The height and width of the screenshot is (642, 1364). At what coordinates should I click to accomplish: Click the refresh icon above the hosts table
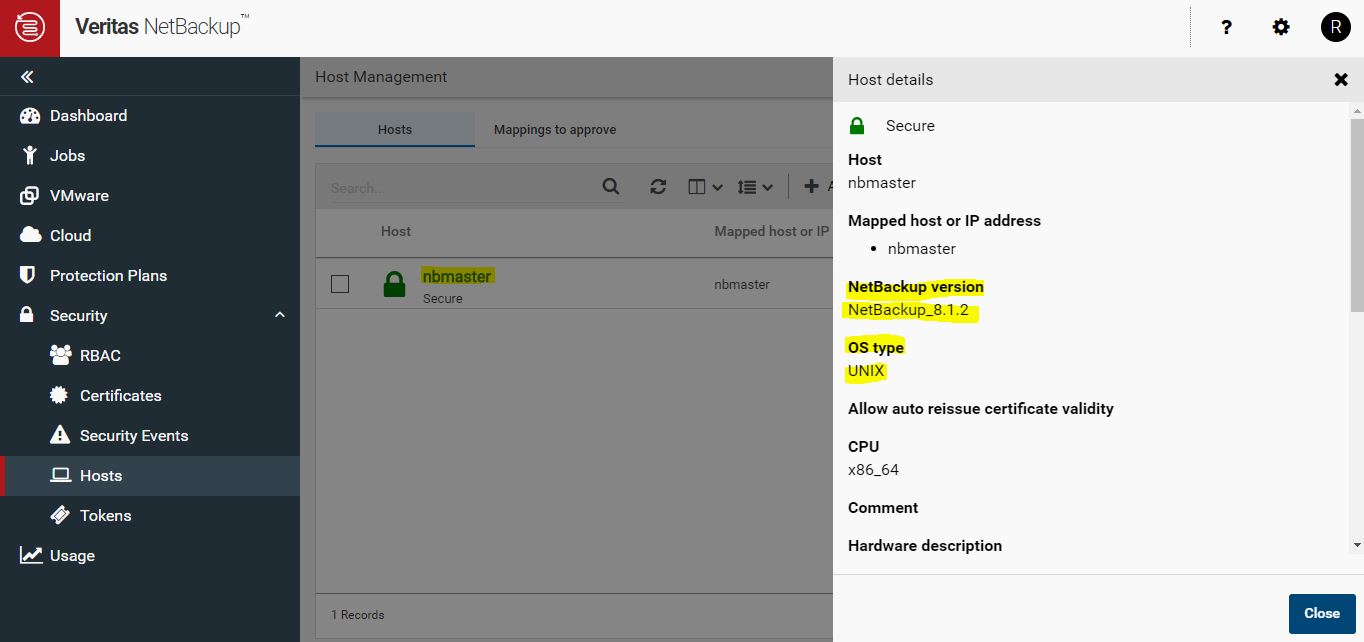[658, 186]
